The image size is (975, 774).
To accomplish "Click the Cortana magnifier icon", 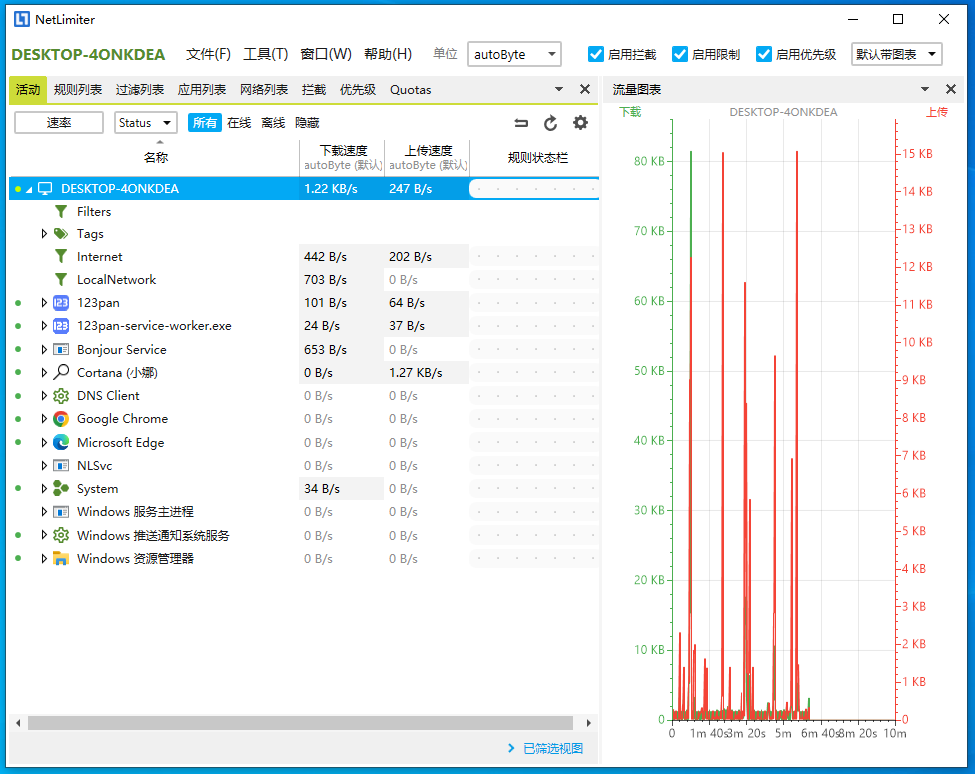I will tap(61, 372).
